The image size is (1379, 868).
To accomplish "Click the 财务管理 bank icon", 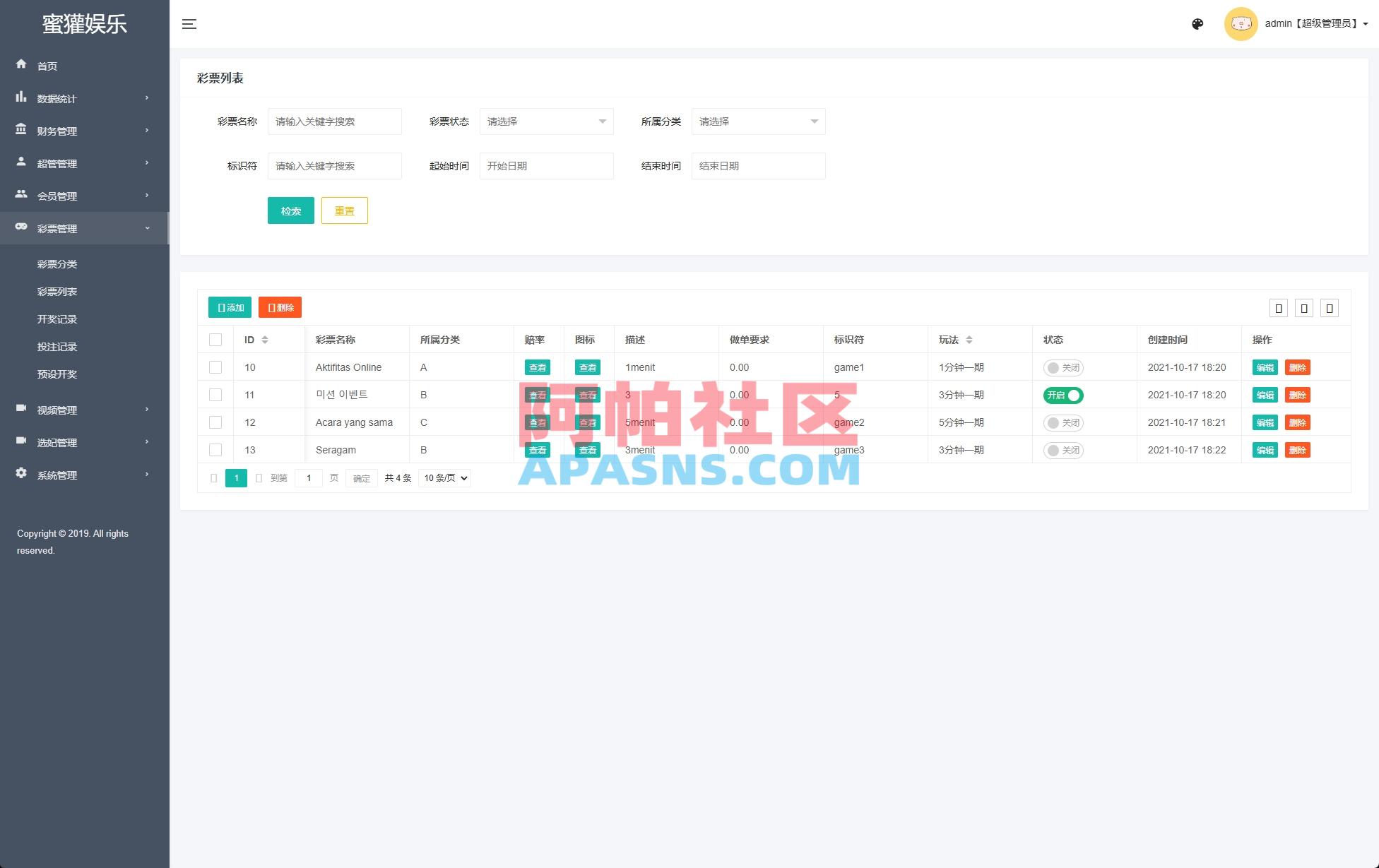I will click(21, 131).
